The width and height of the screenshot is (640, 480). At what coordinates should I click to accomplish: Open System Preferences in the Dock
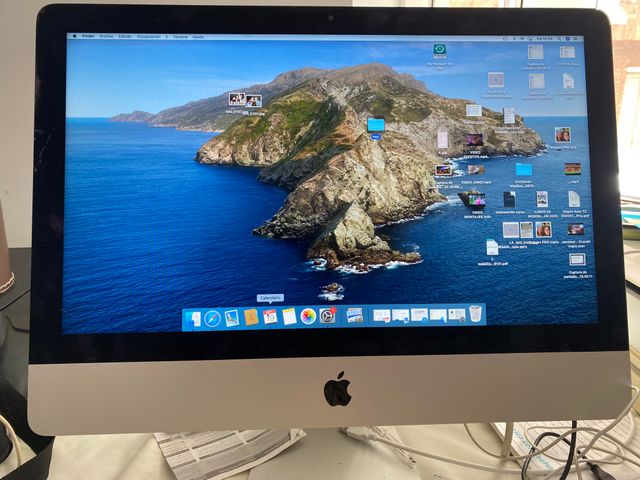pyautogui.click(x=327, y=316)
